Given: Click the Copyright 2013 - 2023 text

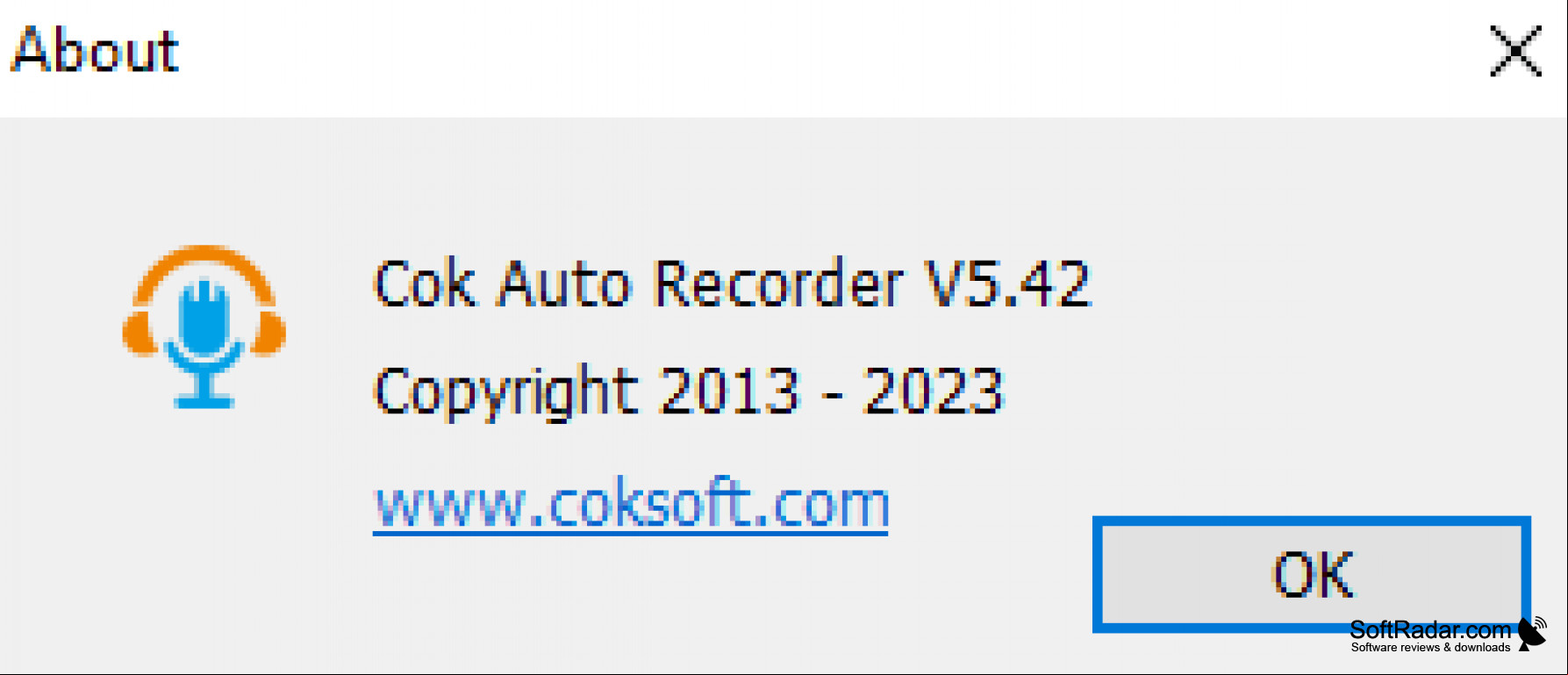Looking at the screenshot, I should pos(688,392).
